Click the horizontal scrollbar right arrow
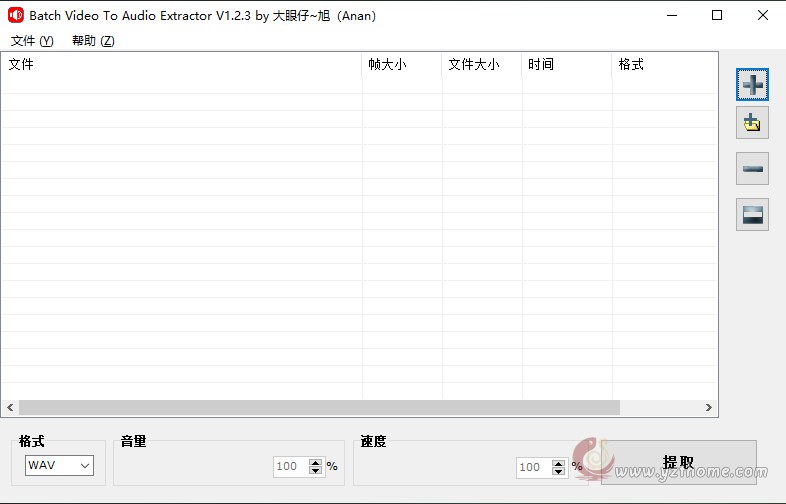 [709, 408]
